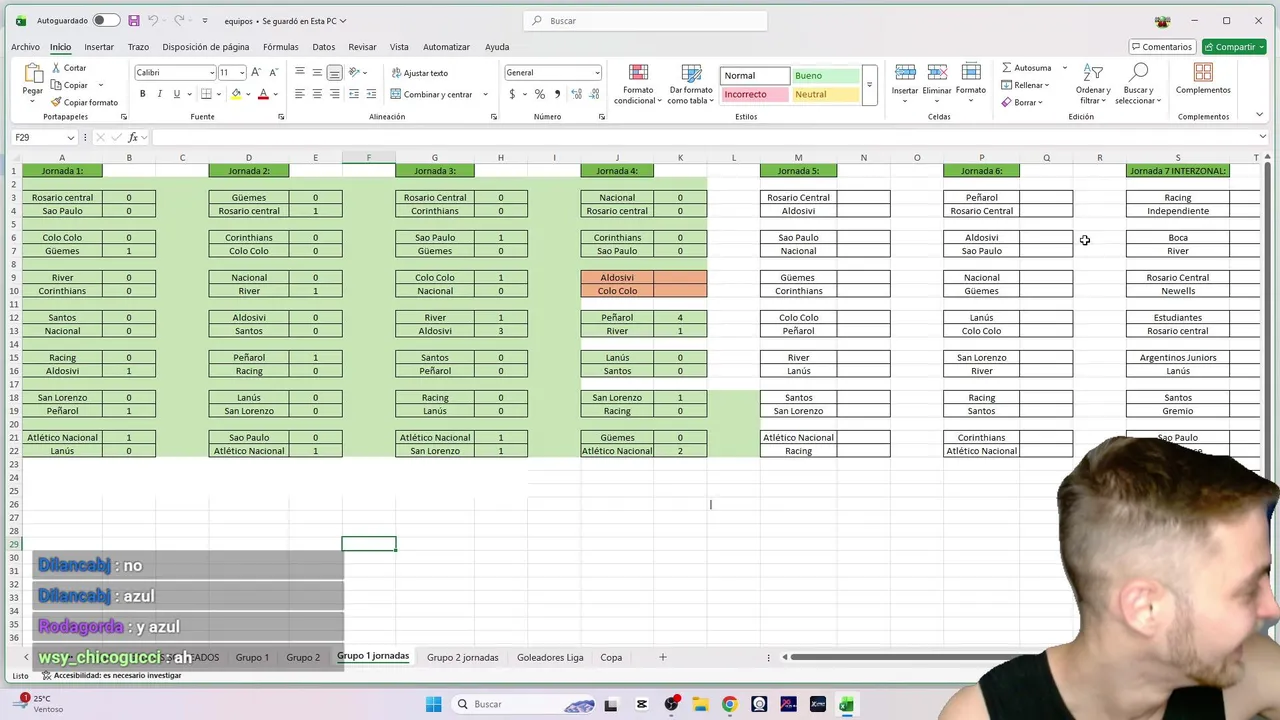This screenshot has height=720, width=1280.
Task: Toggle underline formatting with the S button
Action: click(x=176, y=94)
